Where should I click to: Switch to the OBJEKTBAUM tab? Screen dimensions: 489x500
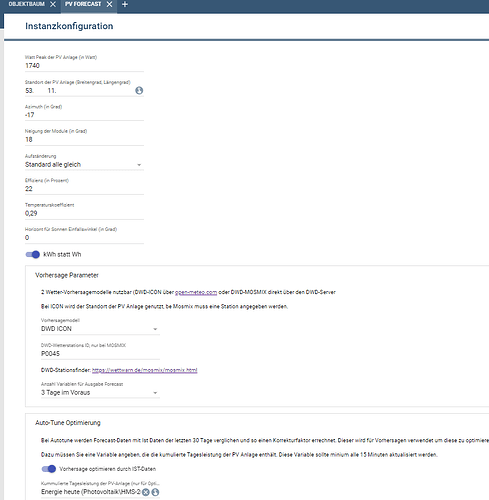(27, 4)
